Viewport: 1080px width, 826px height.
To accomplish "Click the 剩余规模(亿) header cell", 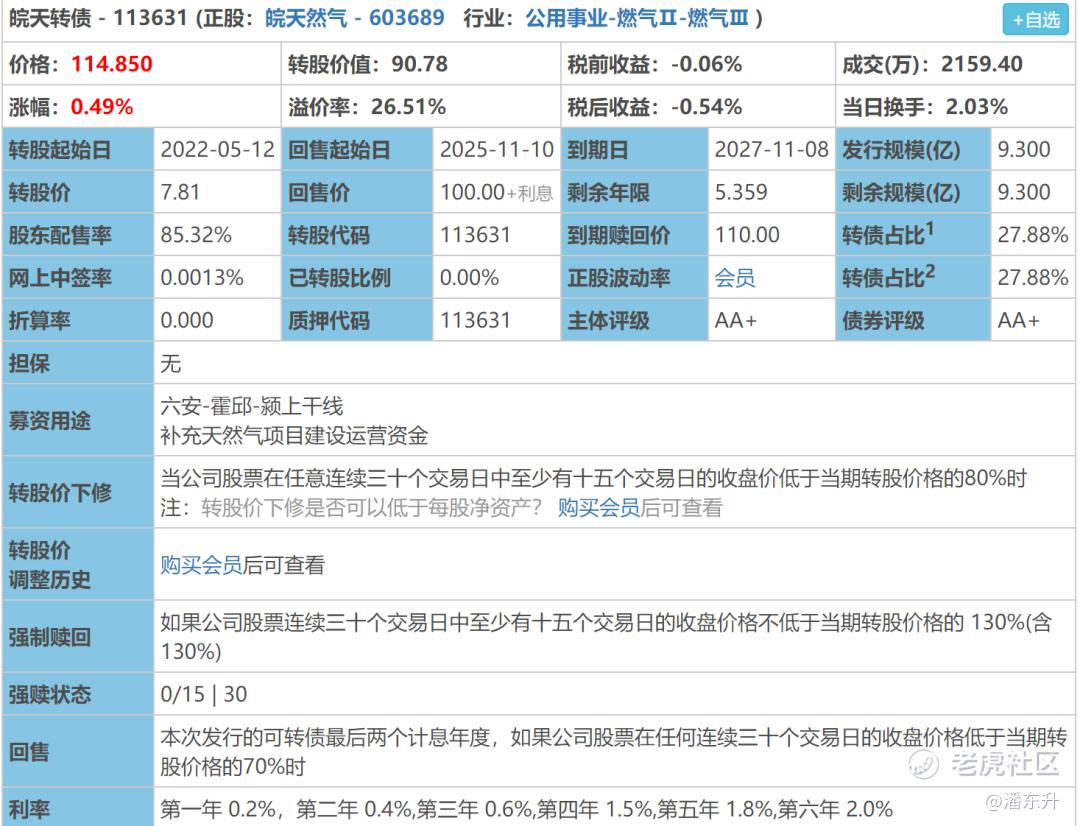I will [913, 192].
